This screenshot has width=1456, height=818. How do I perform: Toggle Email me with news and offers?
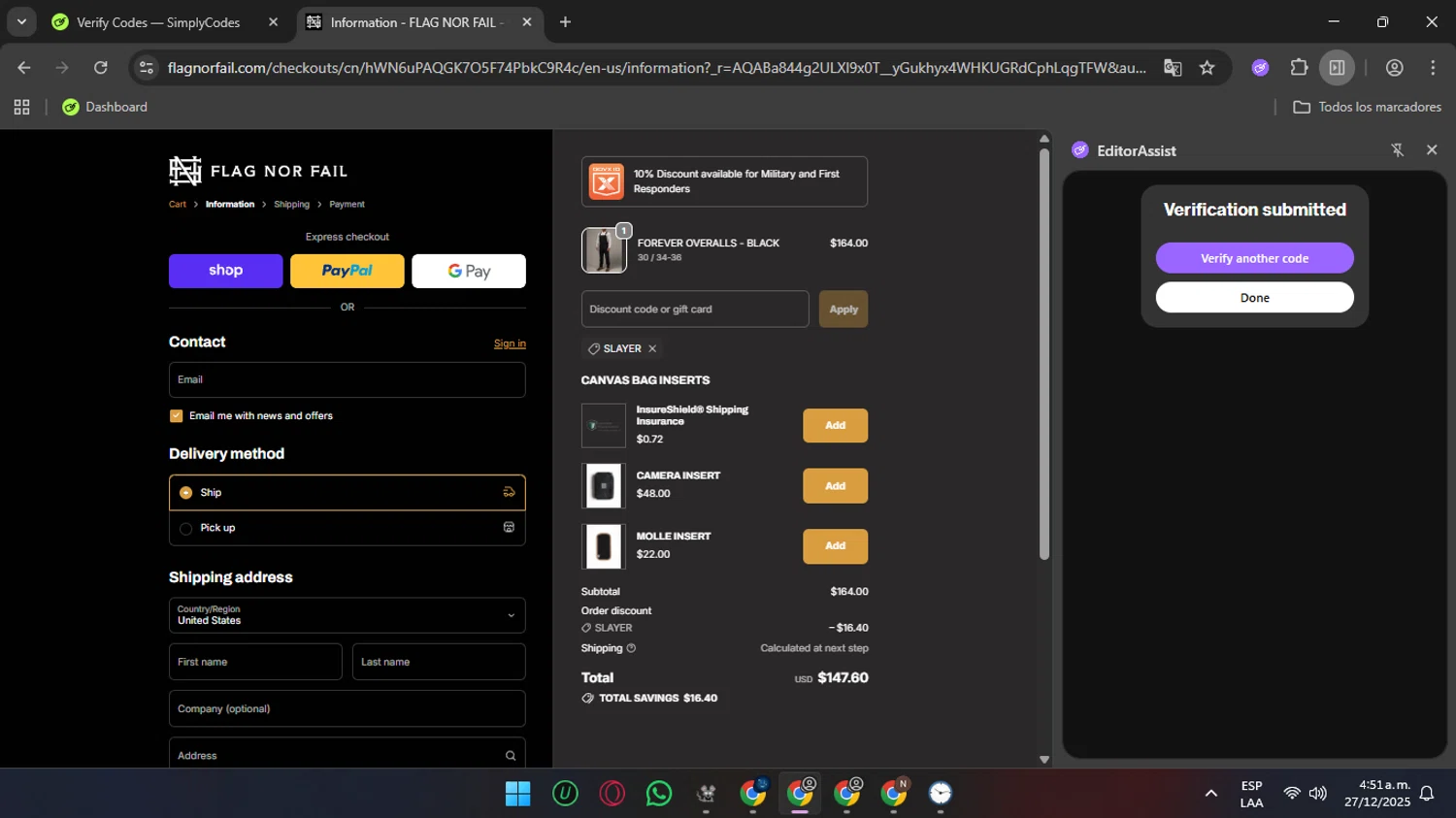click(176, 416)
